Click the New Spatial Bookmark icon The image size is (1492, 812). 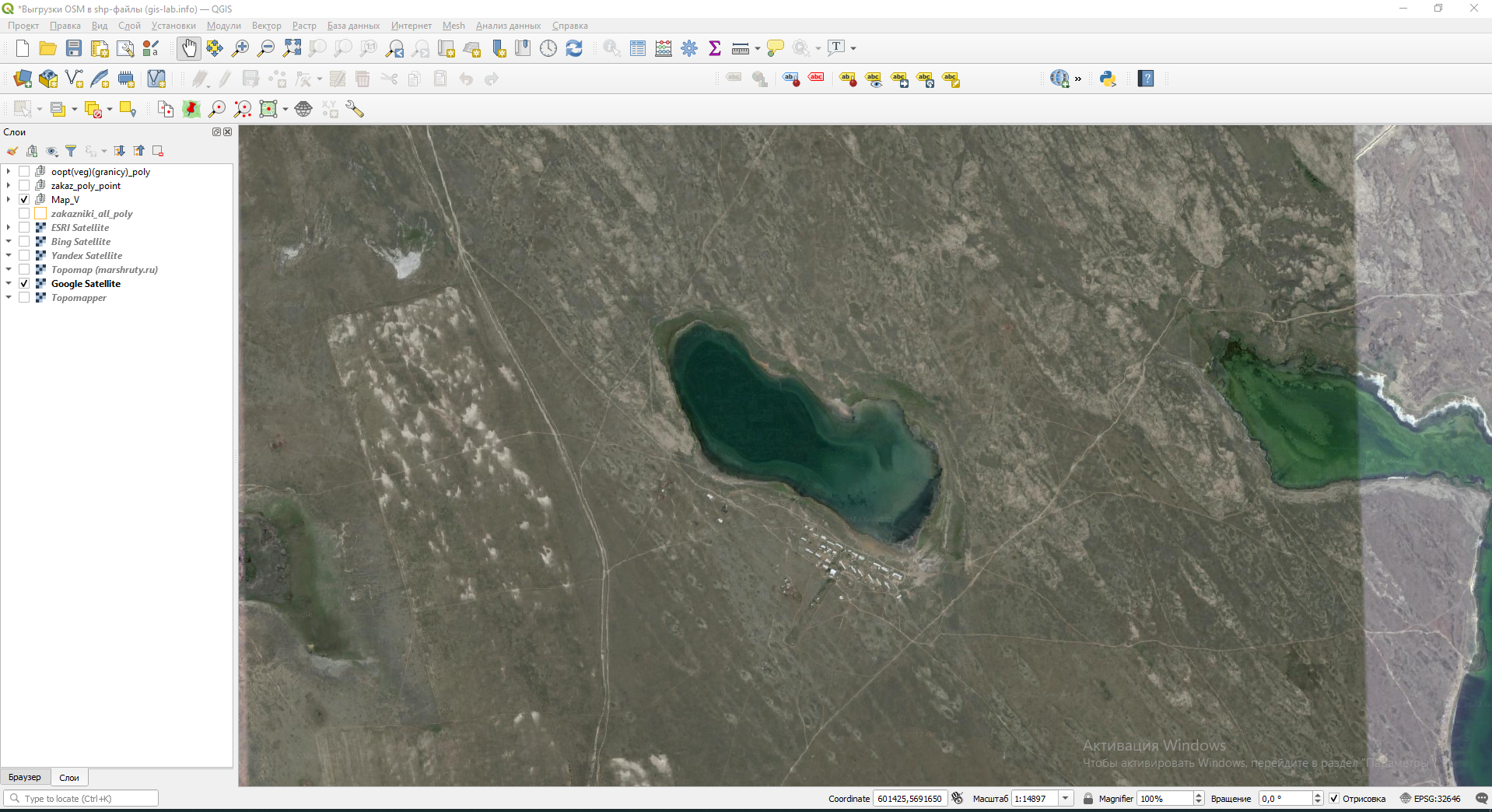point(499,48)
